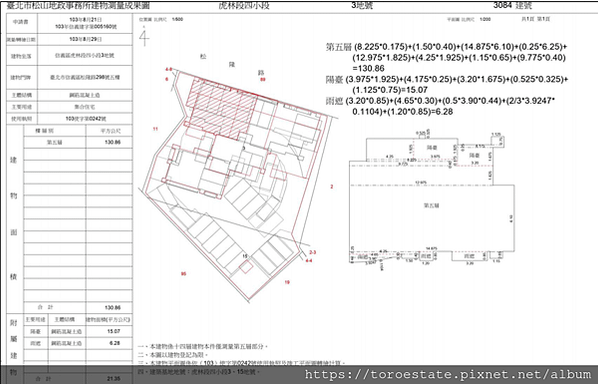Click the small red square marked 15
Viewport: 598px width, 384px height.
246,267
